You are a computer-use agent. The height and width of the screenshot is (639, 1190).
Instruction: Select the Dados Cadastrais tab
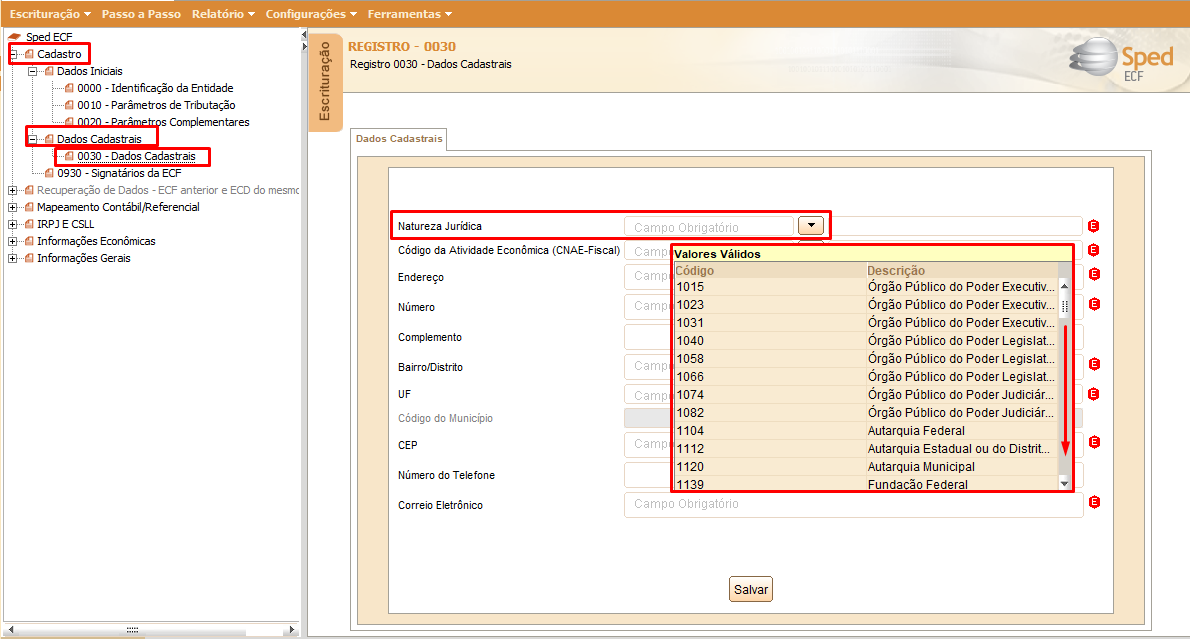click(399, 139)
